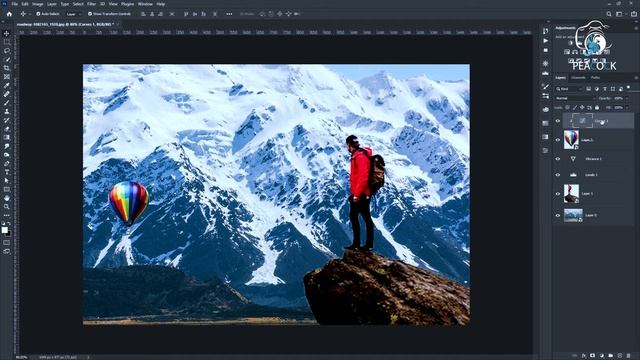Open the Auto-Select Layer dropdown
The width and height of the screenshot is (640, 360).
pyautogui.click(x=73, y=14)
